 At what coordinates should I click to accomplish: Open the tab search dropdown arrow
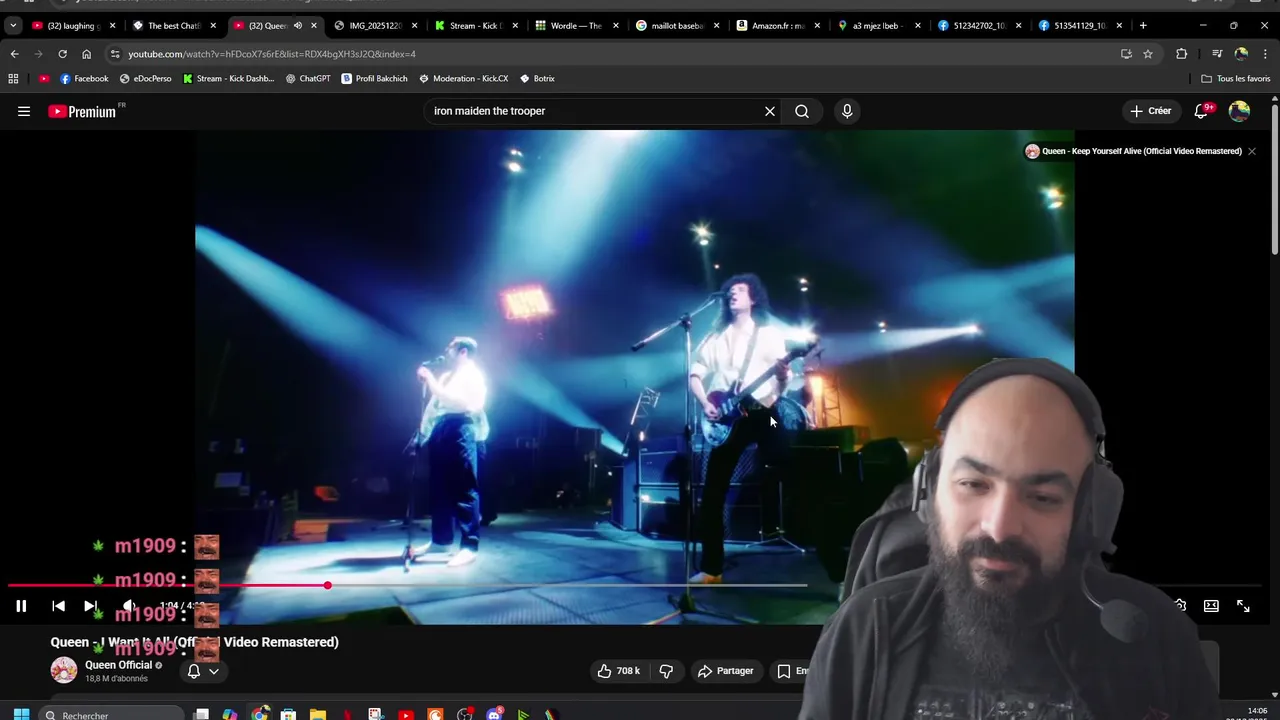12,25
